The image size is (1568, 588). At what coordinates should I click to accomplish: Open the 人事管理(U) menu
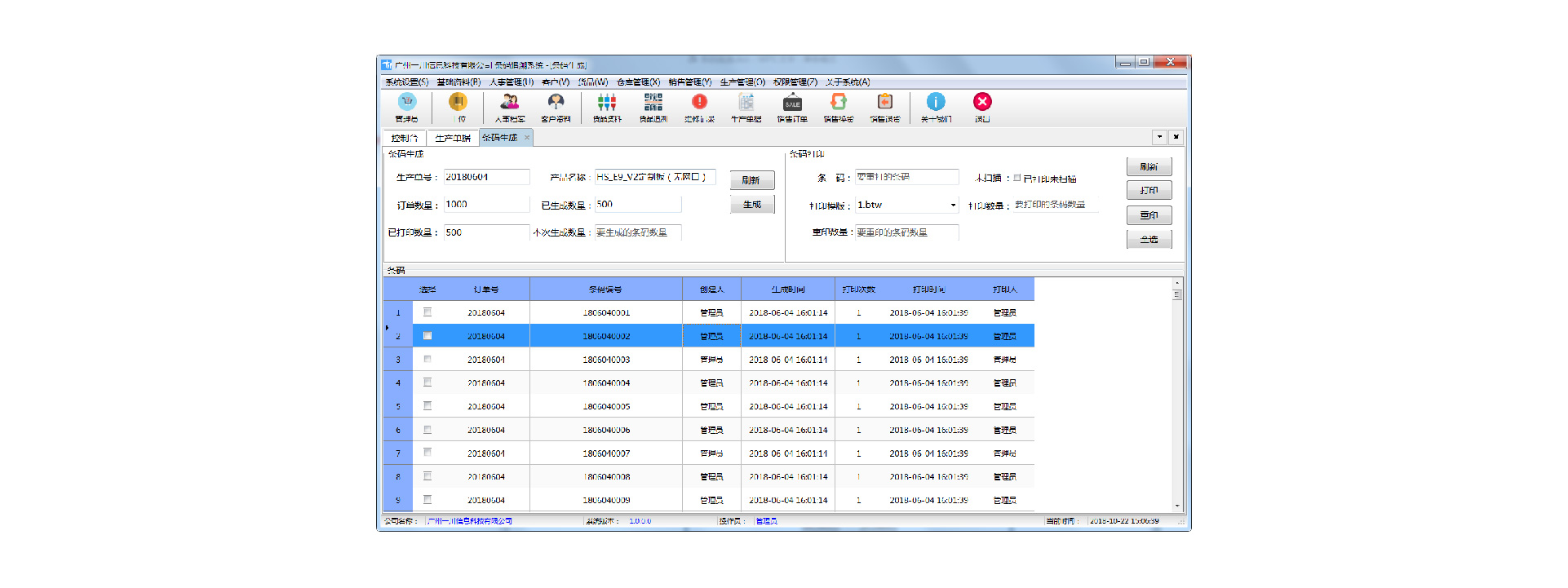tap(512, 82)
